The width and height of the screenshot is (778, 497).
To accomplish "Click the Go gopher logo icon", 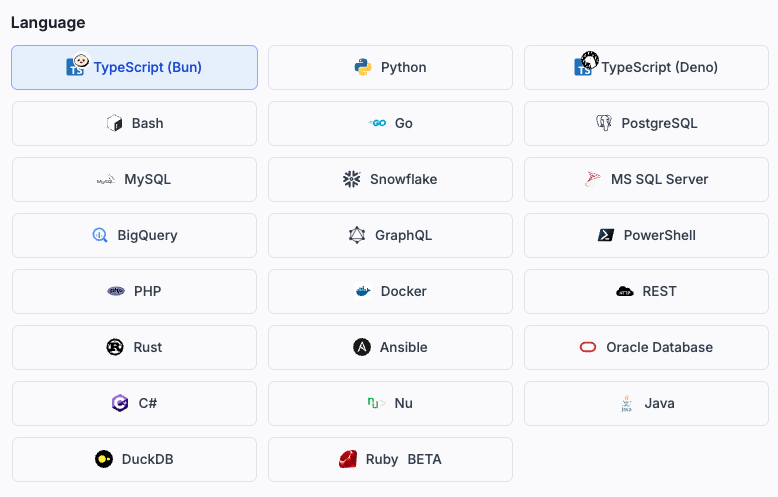I will click(377, 123).
